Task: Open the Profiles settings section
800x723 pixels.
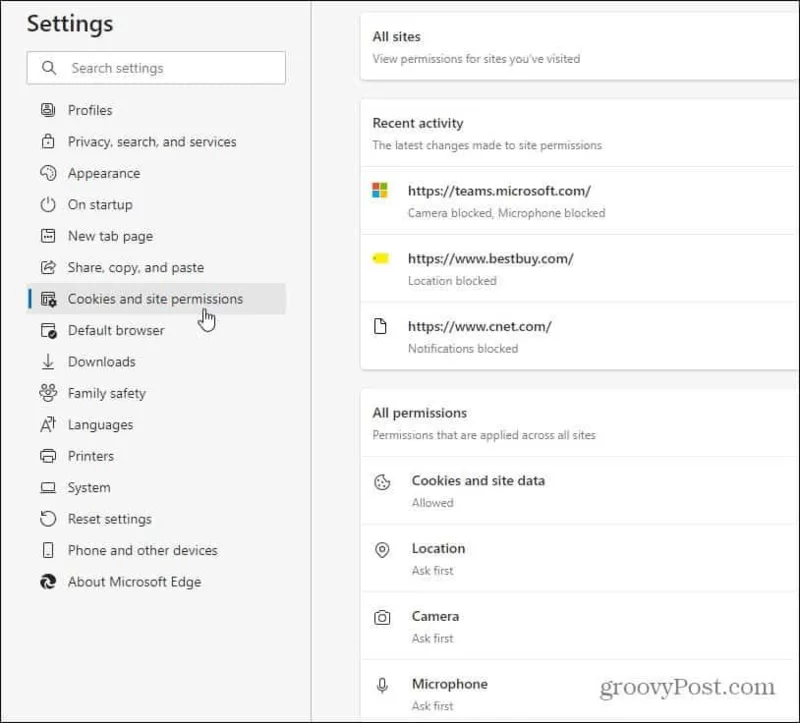Action: pos(156,110)
